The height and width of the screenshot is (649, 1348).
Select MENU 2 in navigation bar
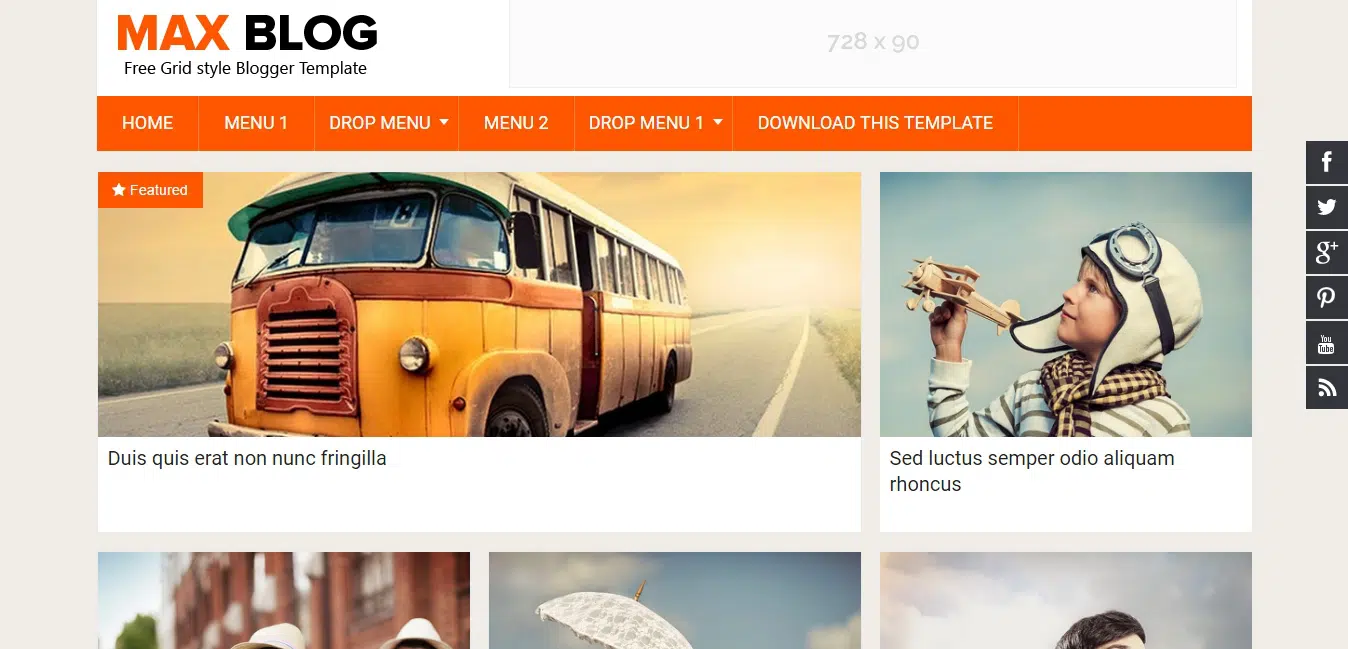[516, 123]
